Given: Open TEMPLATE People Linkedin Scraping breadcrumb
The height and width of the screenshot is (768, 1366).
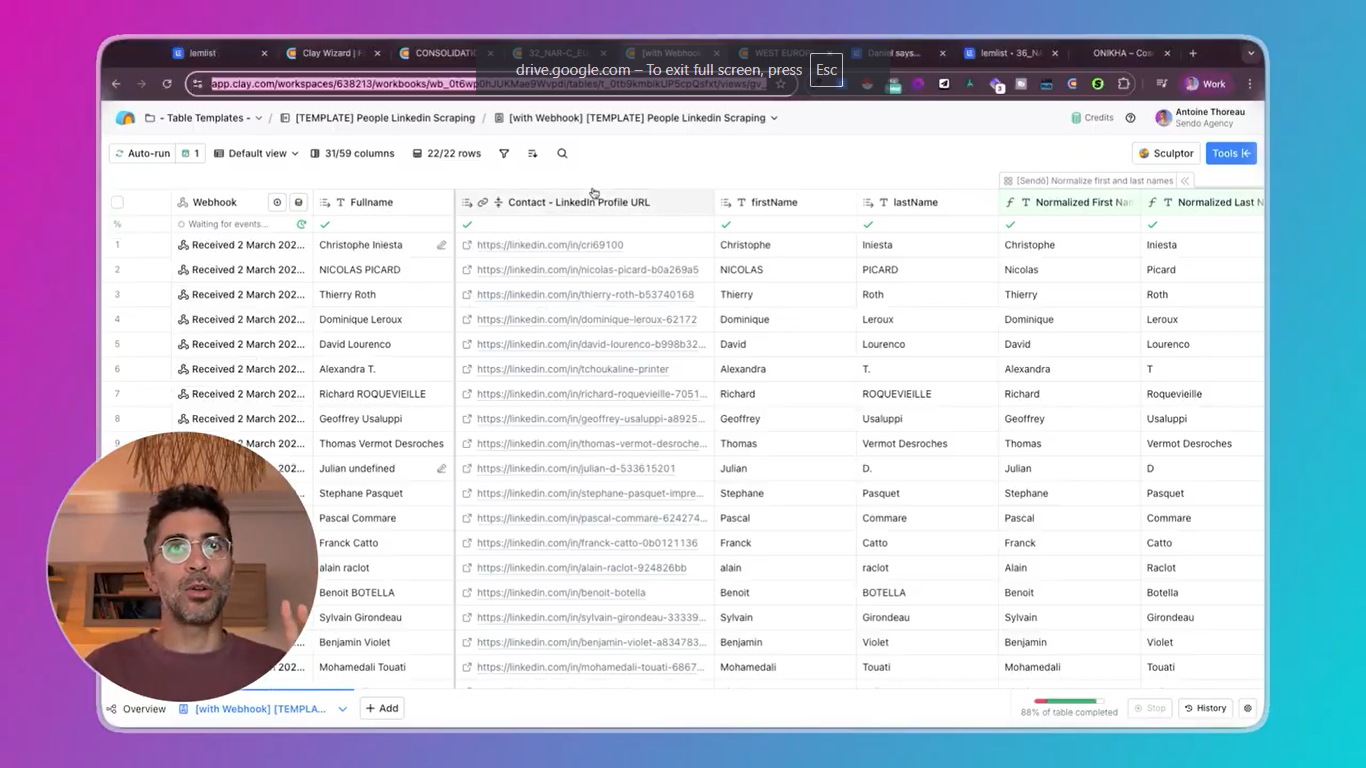Looking at the screenshot, I should [378, 118].
